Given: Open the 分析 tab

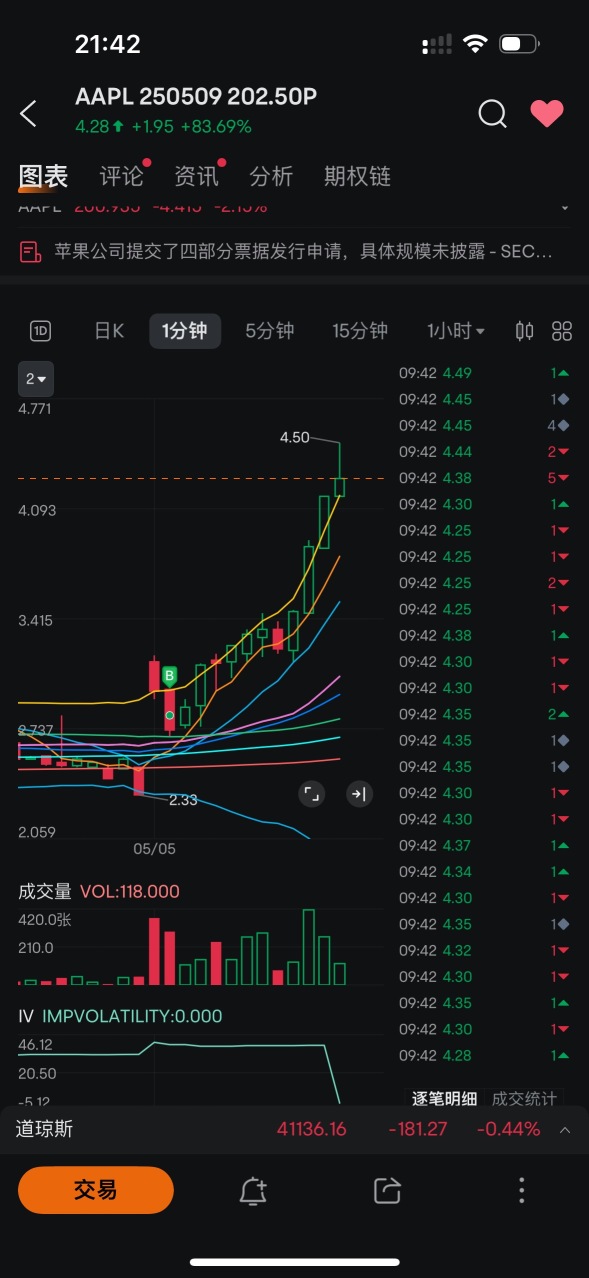Looking at the screenshot, I should click(x=271, y=177).
